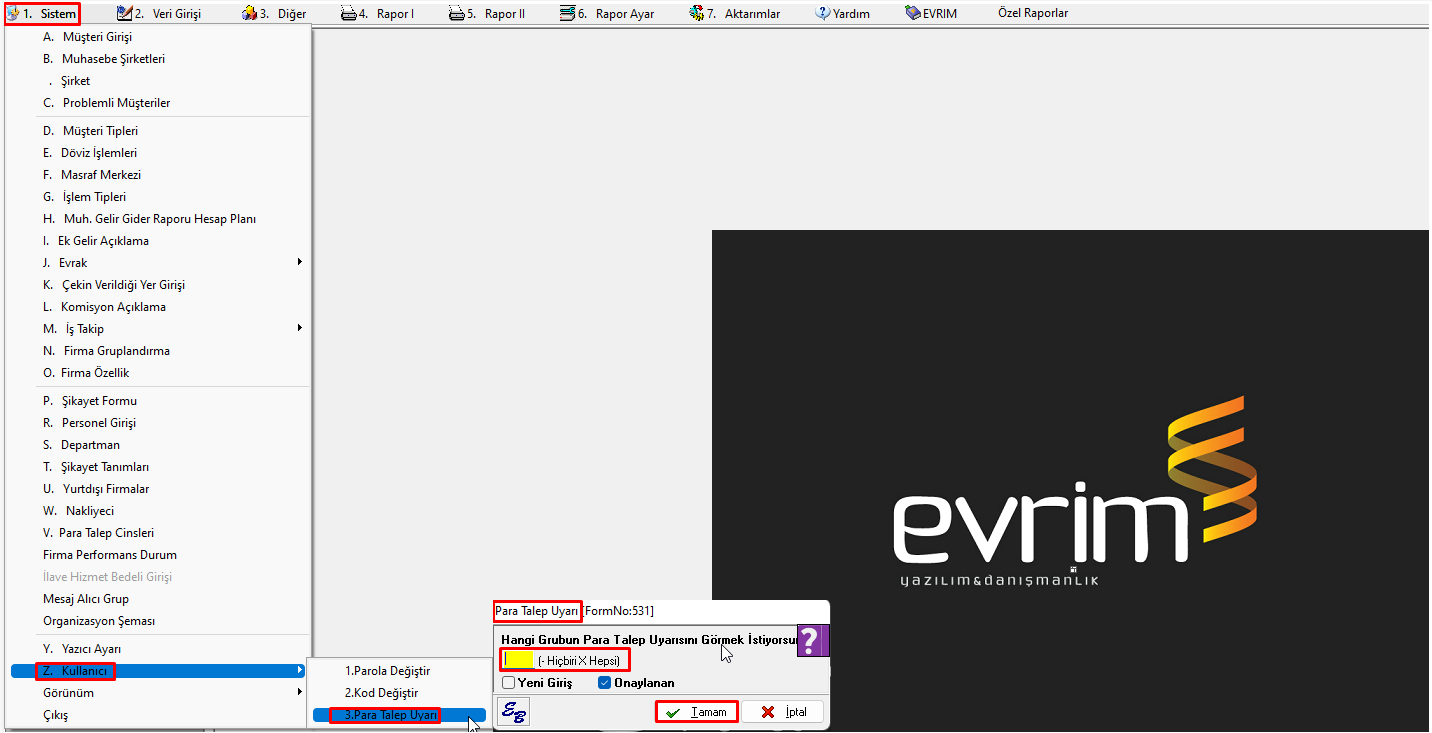
Task: Open the 5. Rapor II menu
Action: click(x=486, y=14)
